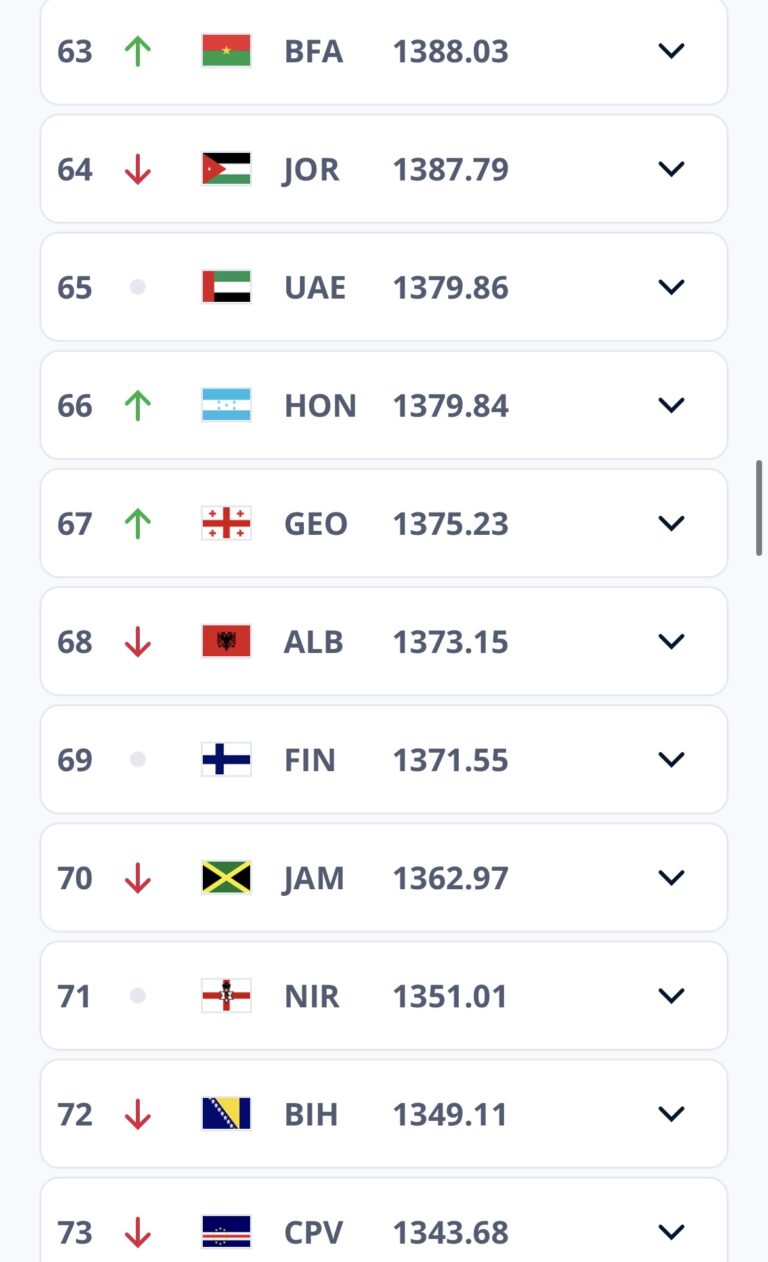Image resolution: width=768 pixels, height=1262 pixels.
Task: Select the GEO team name
Action: coord(316,524)
